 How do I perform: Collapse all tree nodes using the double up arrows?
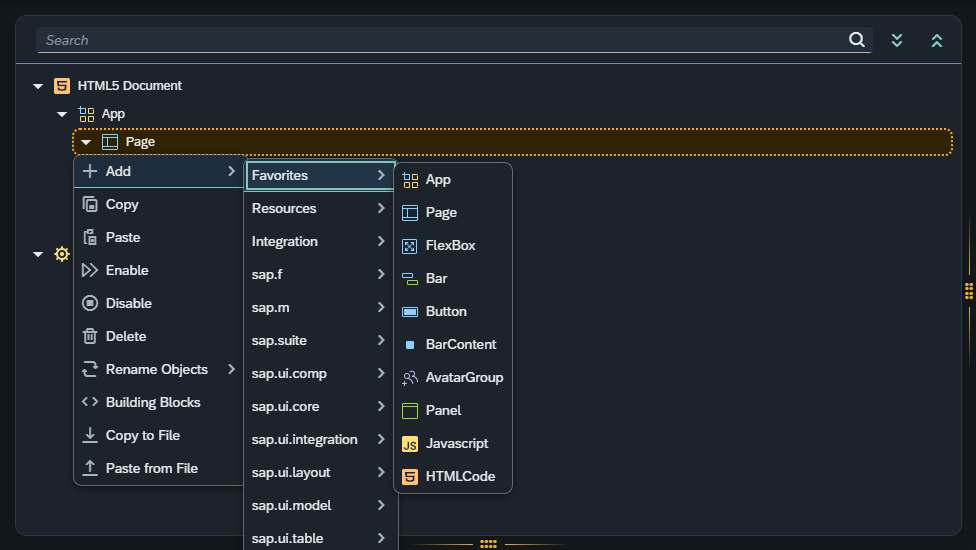tap(937, 40)
